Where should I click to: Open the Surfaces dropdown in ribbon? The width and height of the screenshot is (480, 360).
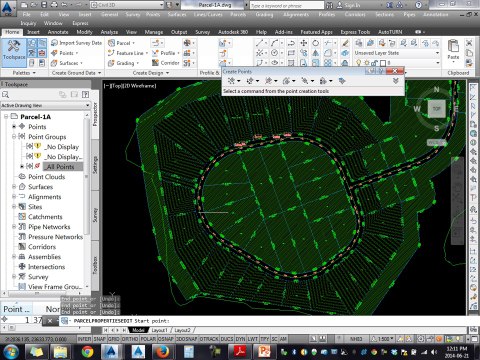[67, 63]
